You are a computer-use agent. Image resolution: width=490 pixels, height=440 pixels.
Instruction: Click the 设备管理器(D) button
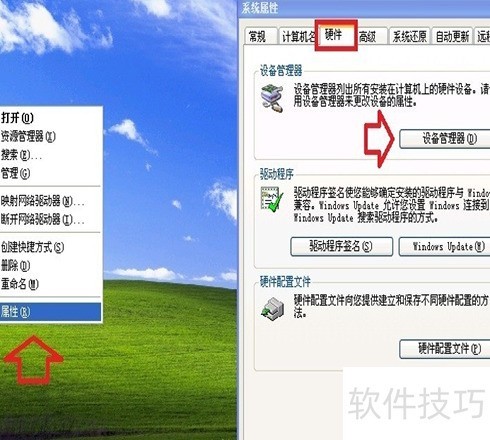[x=445, y=138]
